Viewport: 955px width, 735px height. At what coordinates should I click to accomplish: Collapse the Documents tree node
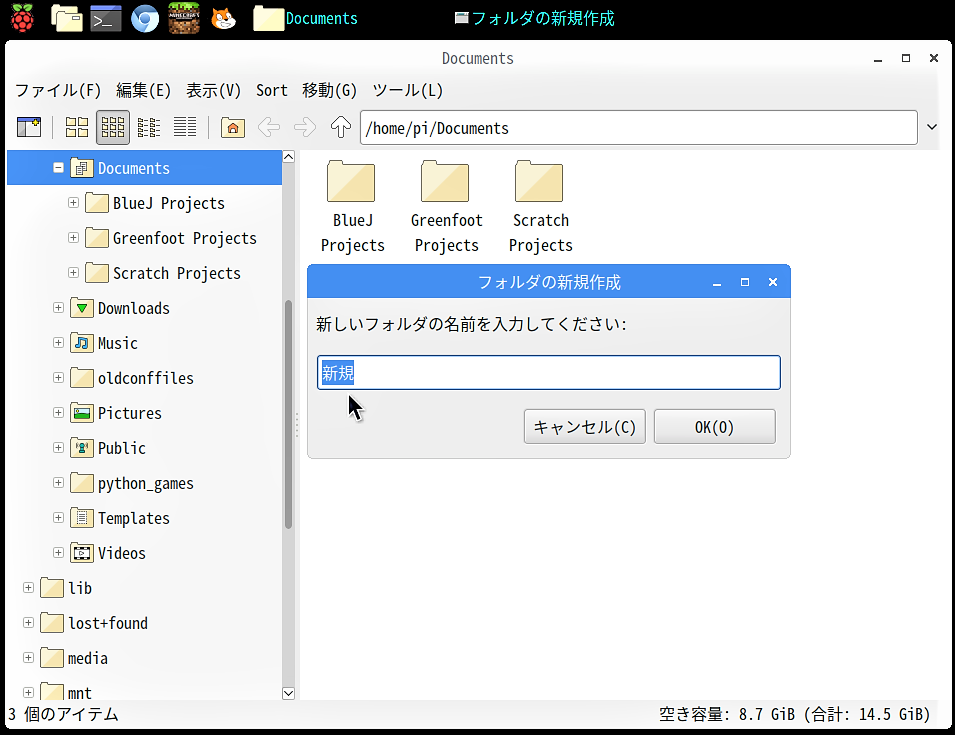[58, 167]
